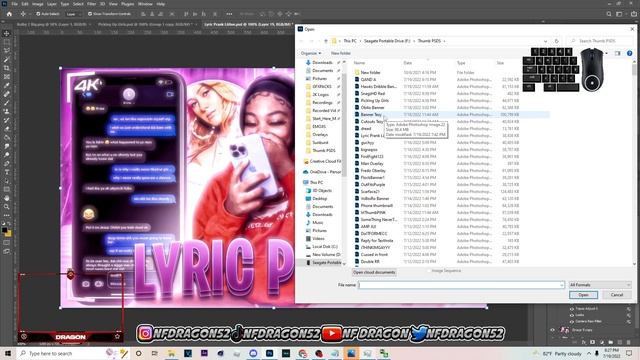Open the File name dropdown arrow
Image resolution: width=640 pixels, height=360 pixels.
[562, 285]
